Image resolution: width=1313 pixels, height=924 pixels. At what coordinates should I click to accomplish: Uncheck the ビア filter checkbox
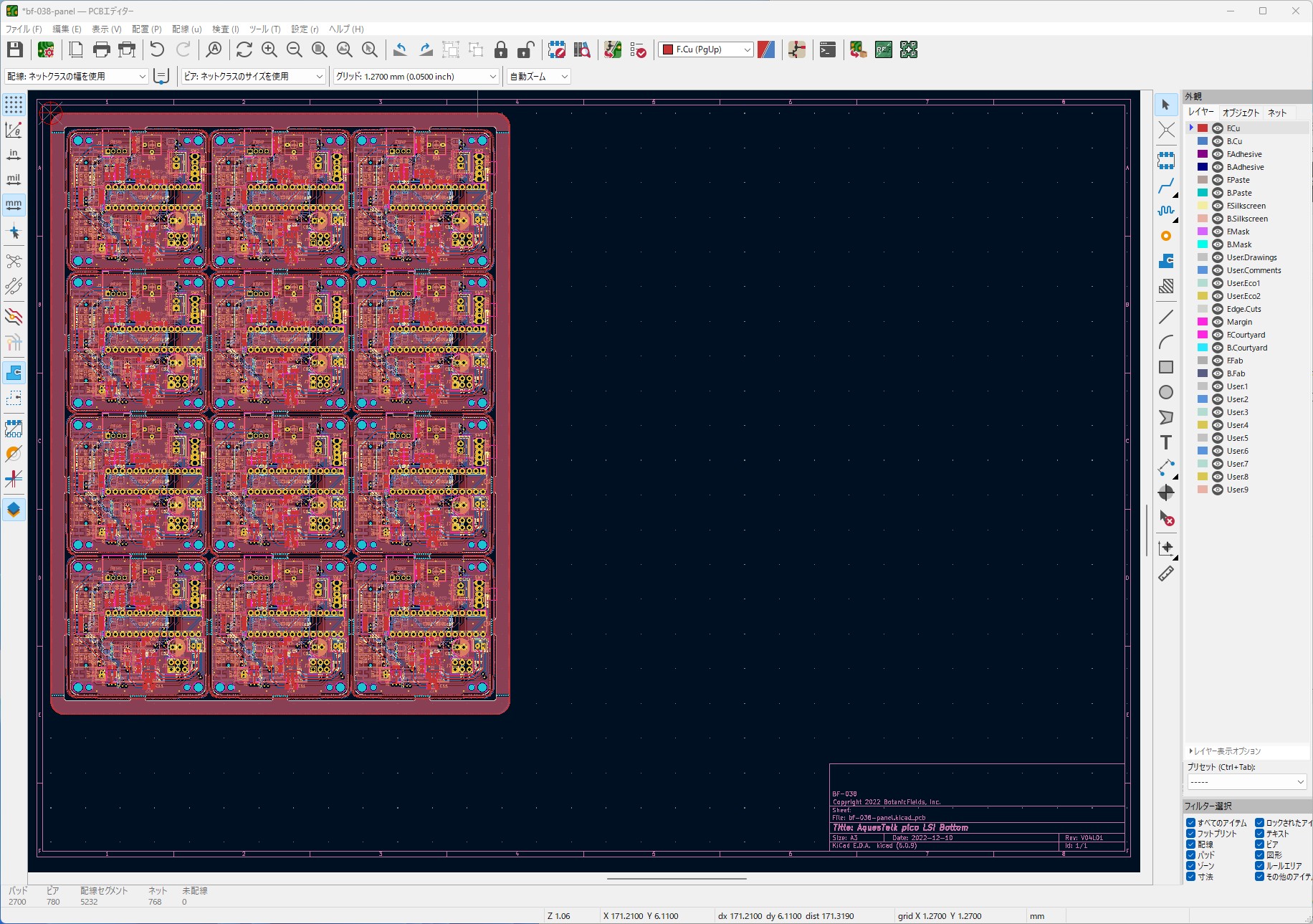pyautogui.click(x=1259, y=844)
